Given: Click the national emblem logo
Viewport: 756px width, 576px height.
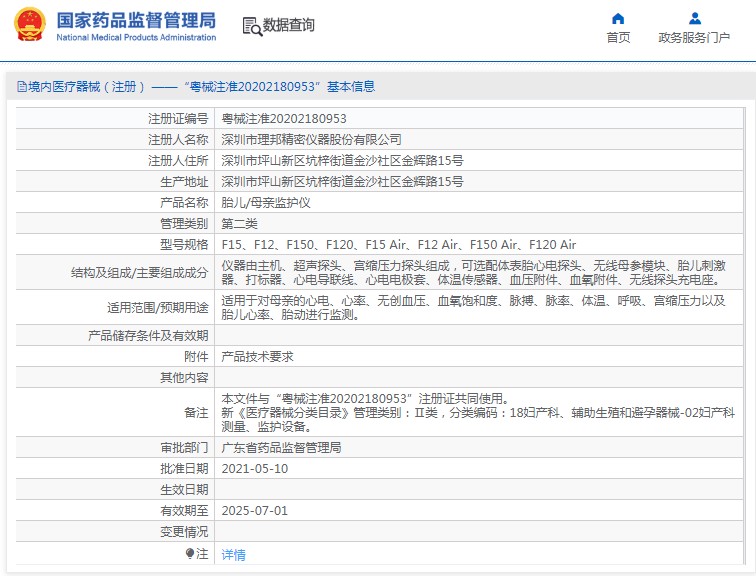Looking at the screenshot, I should (30, 25).
